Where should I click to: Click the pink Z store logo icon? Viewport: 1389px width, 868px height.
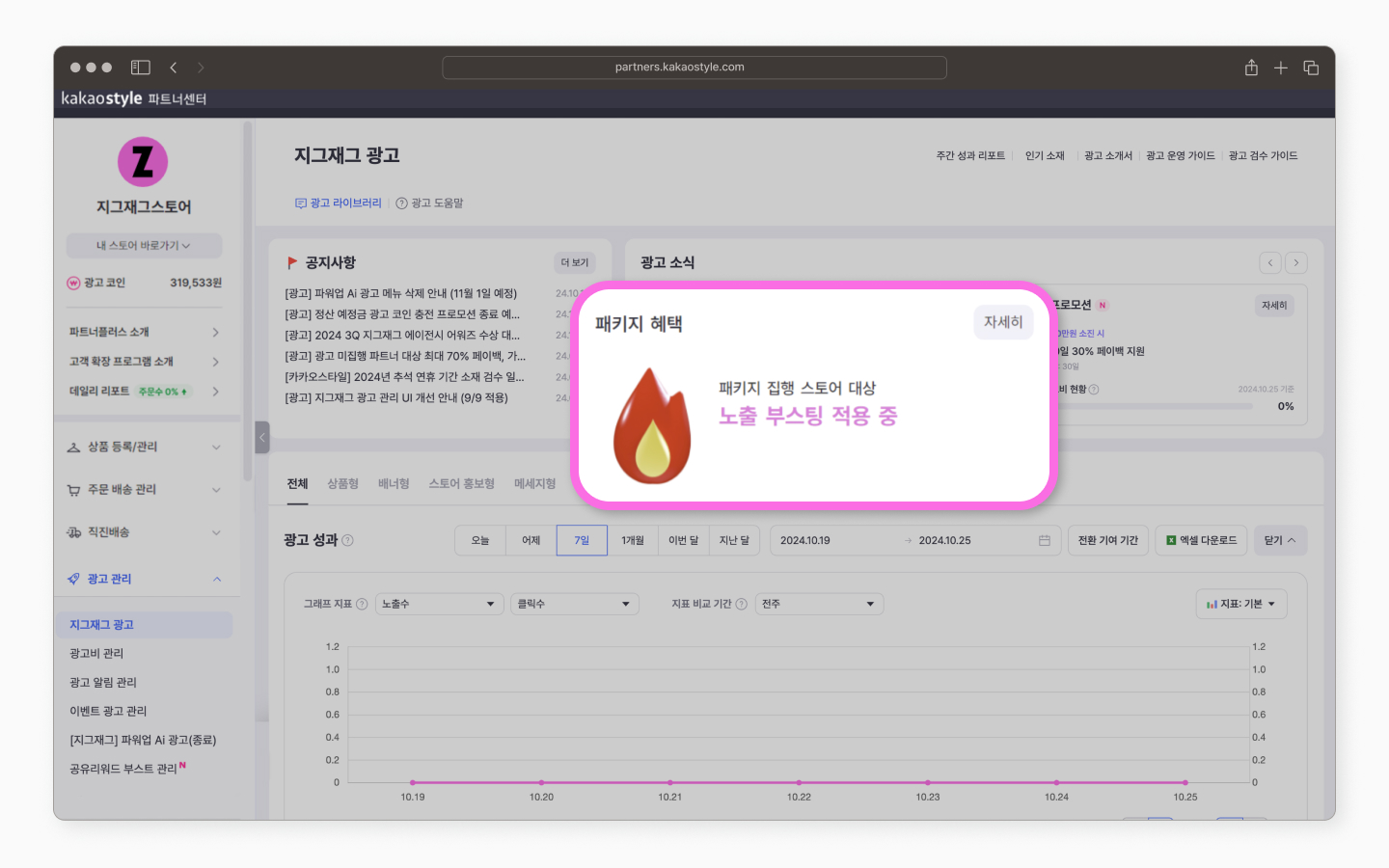(143, 162)
